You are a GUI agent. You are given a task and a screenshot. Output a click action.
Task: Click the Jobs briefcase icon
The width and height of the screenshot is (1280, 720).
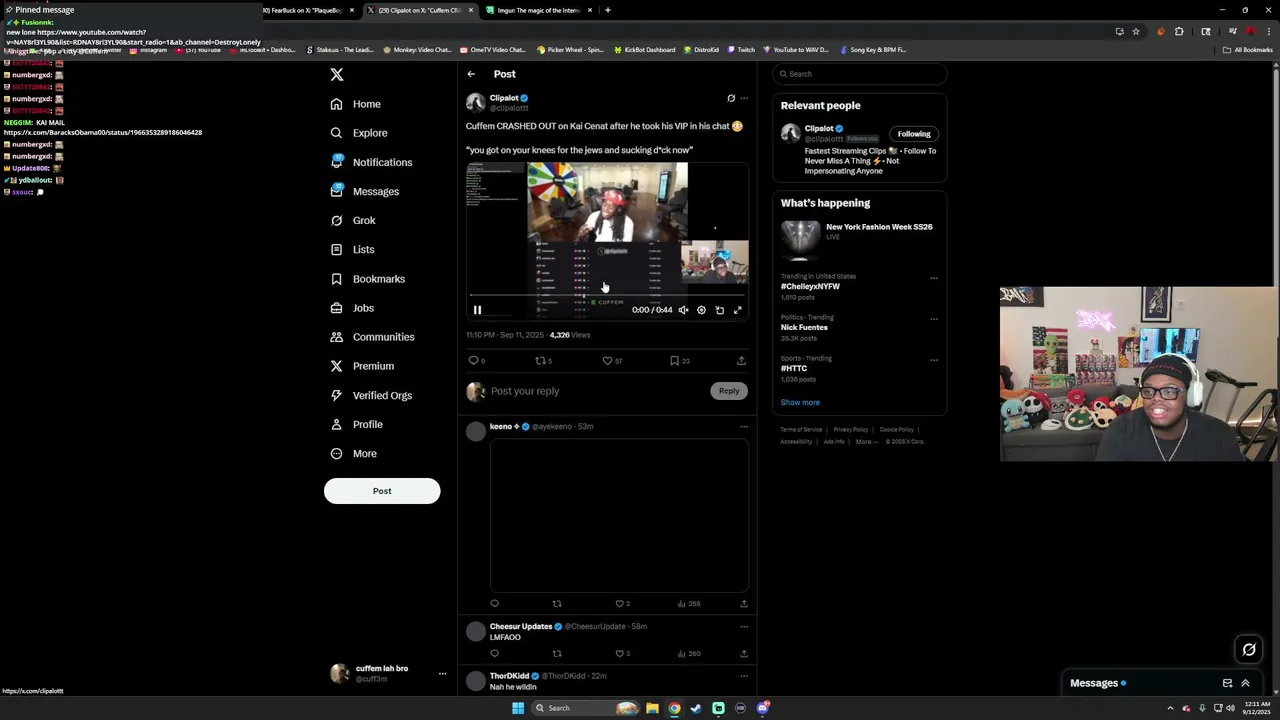coord(337,308)
